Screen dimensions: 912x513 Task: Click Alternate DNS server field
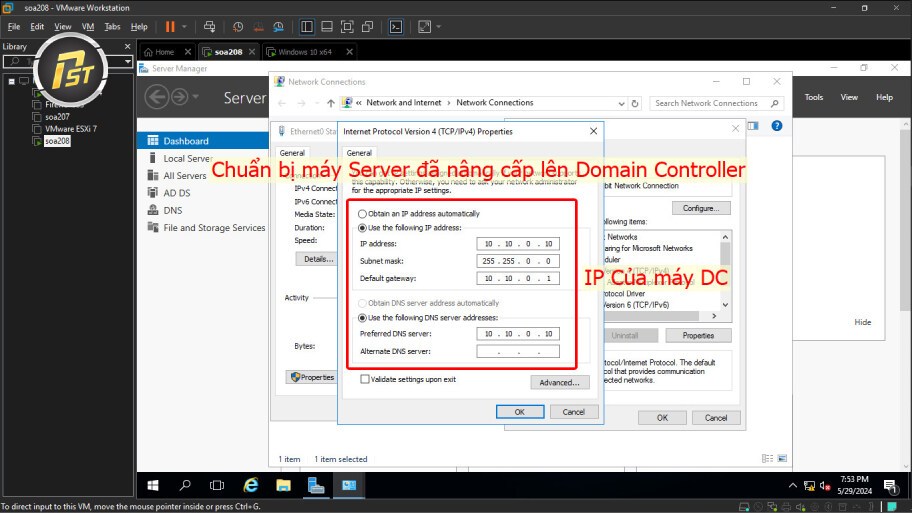[518, 351]
